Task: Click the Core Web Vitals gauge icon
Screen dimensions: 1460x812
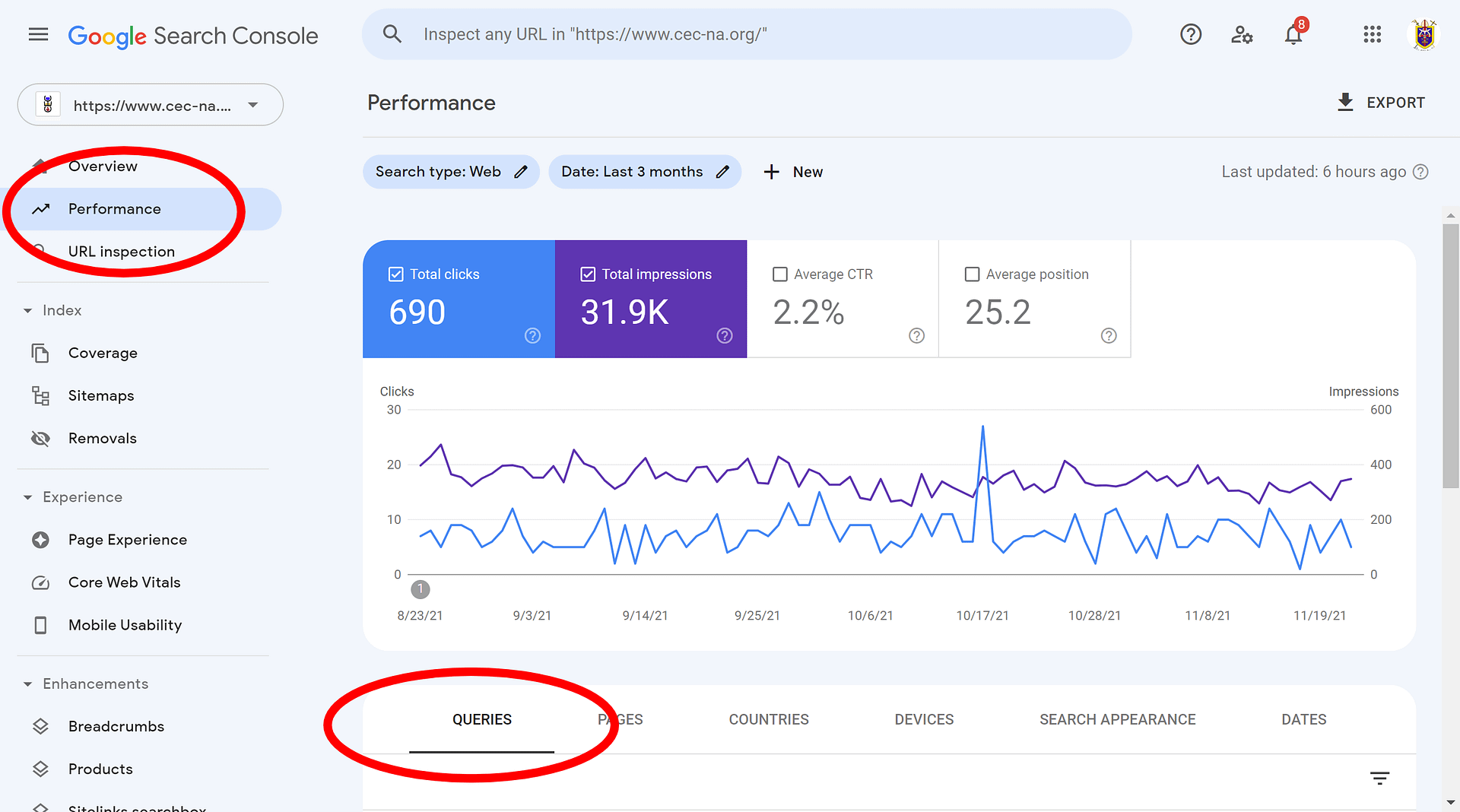Action: point(40,582)
